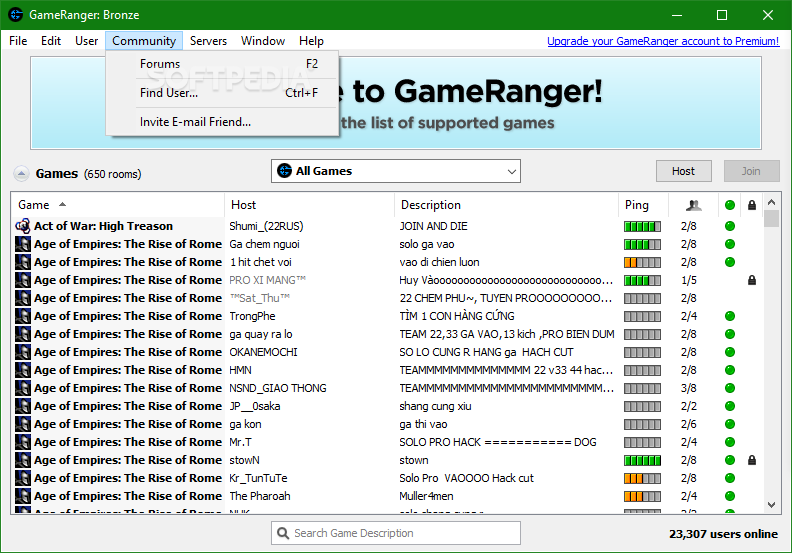
Task: Click game icon in The Pharoah row
Action: pos(23,496)
